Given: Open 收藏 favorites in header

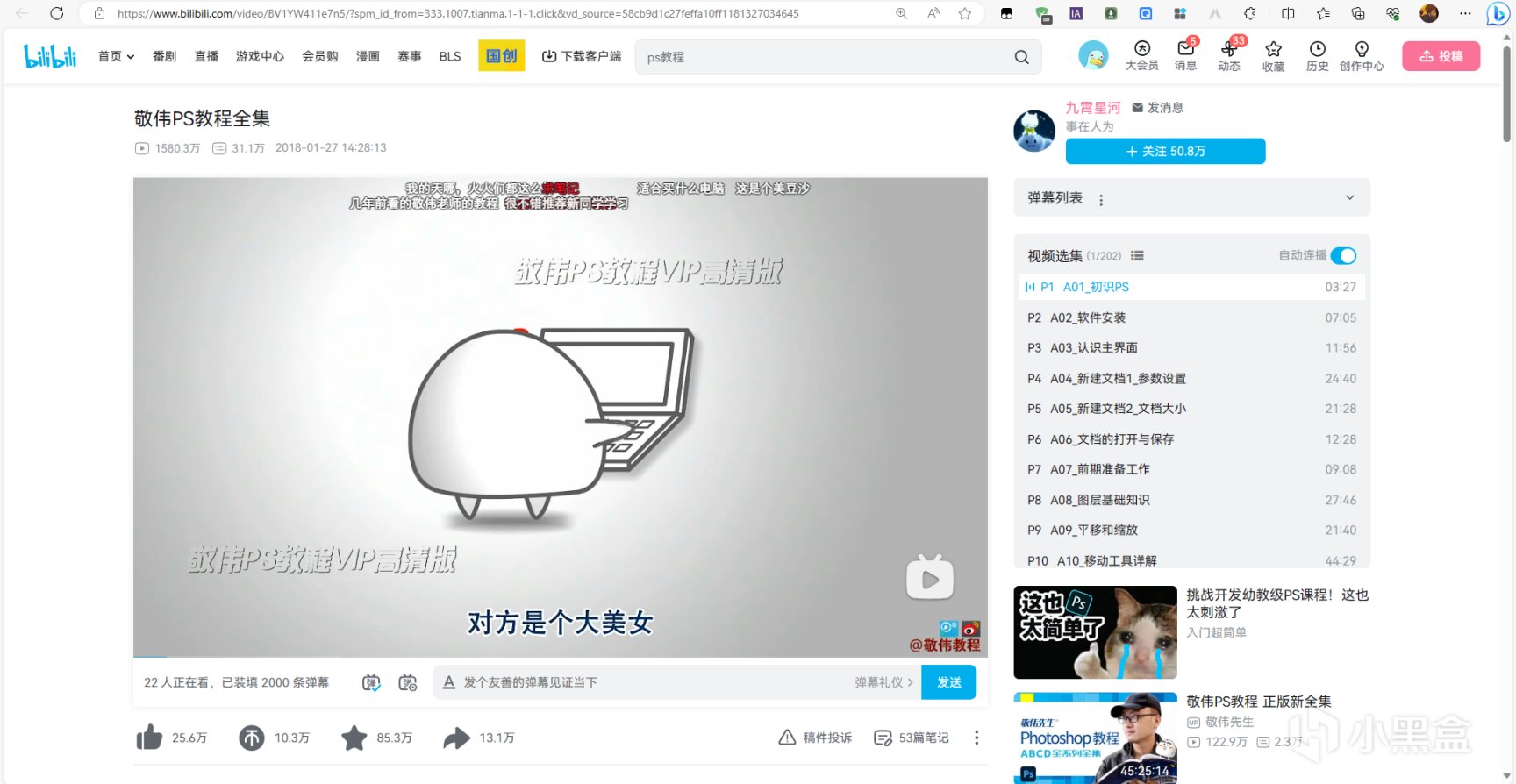Looking at the screenshot, I should 1273,55.
